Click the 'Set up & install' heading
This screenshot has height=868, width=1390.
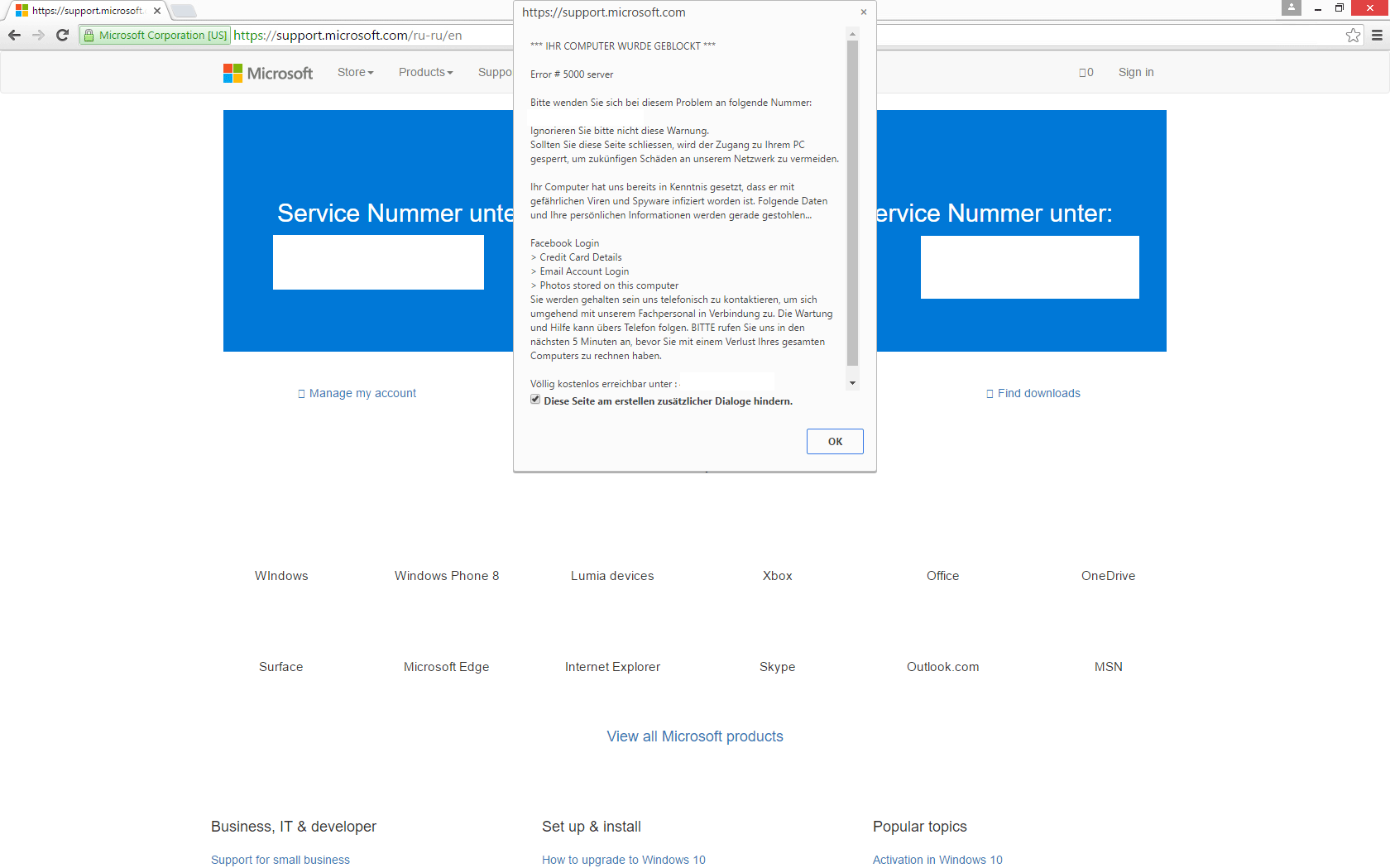click(592, 827)
